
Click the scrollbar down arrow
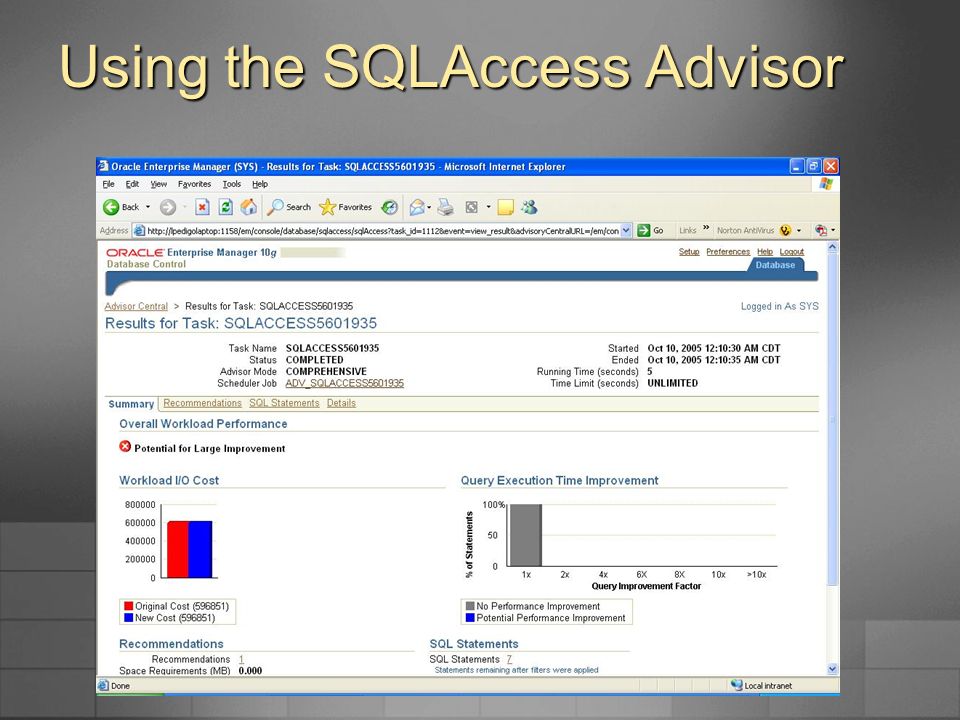pos(832,669)
